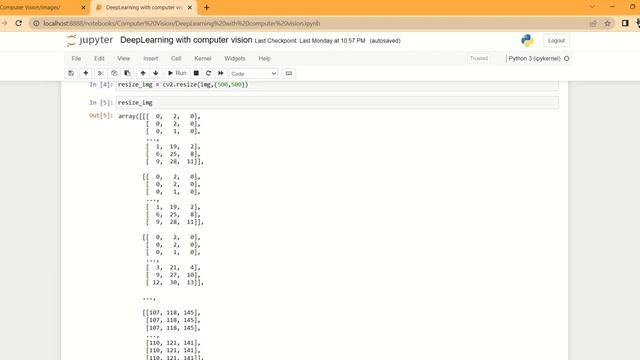The height and width of the screenshot is (360, 640).
Task: Open the Cell menu
Action: pyautogui.click(x=176, y=58)
